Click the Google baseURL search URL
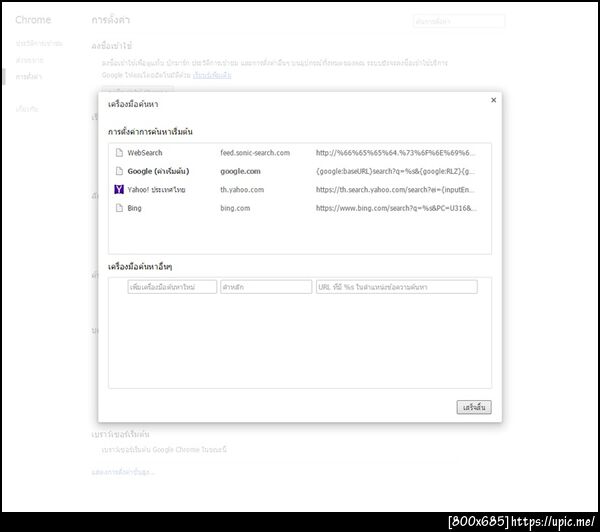This screenshot has width=600, height=532. click(396, 171)
